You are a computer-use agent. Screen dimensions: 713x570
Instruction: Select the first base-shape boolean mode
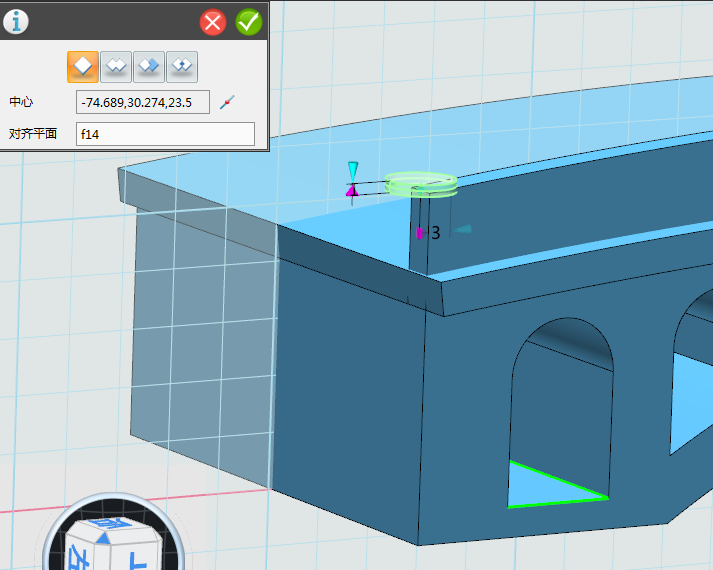[84, 66]
